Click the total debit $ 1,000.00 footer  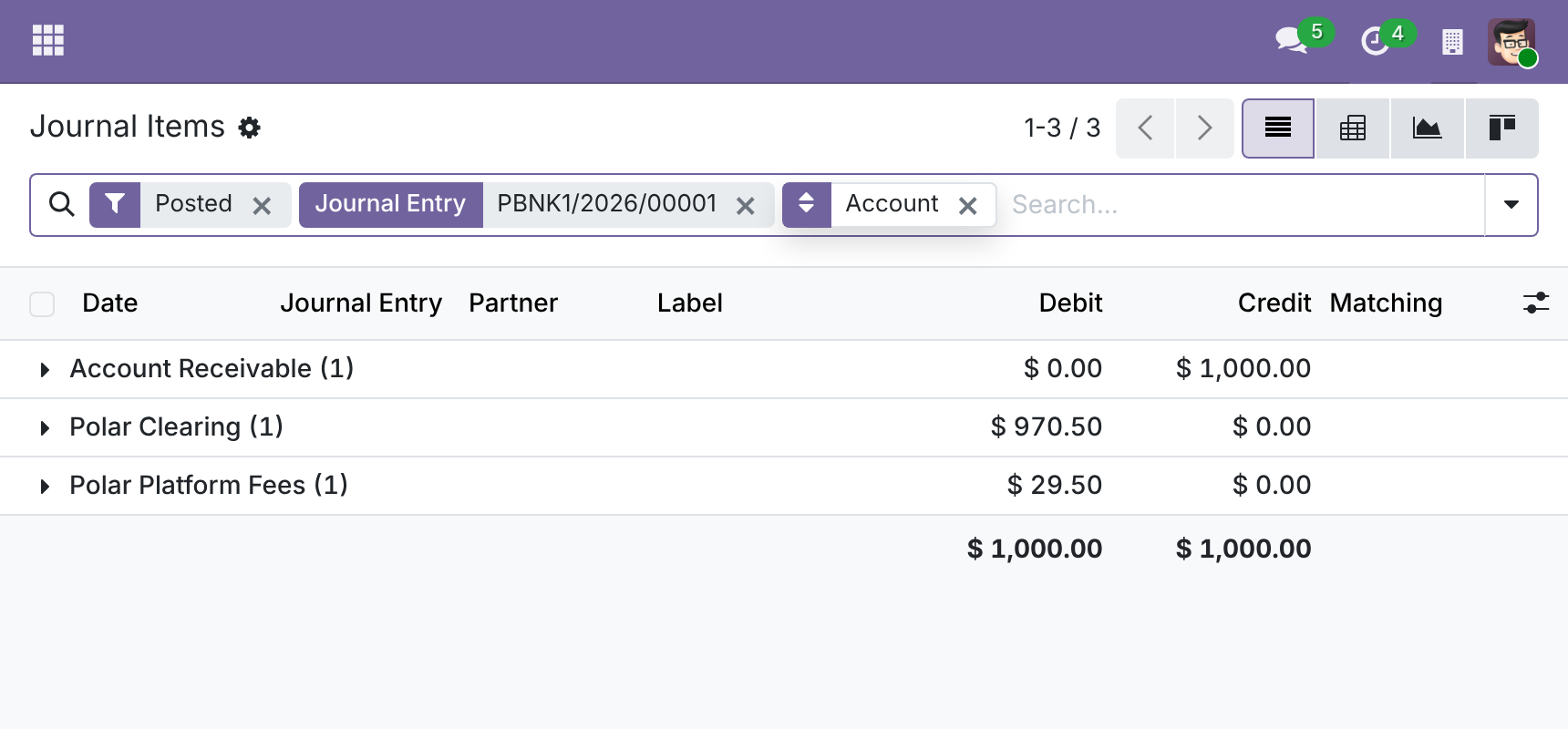coord(1035,549)
